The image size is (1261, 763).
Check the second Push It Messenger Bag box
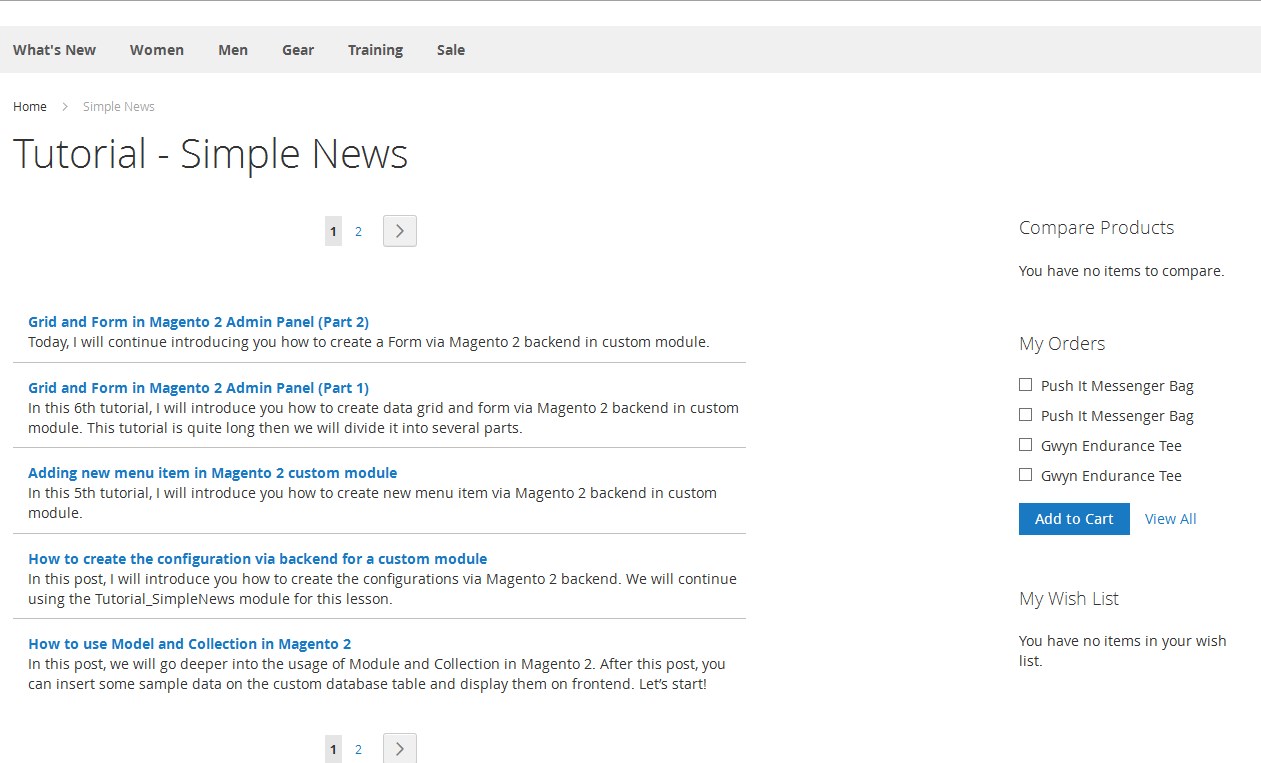pos(1025,415)
